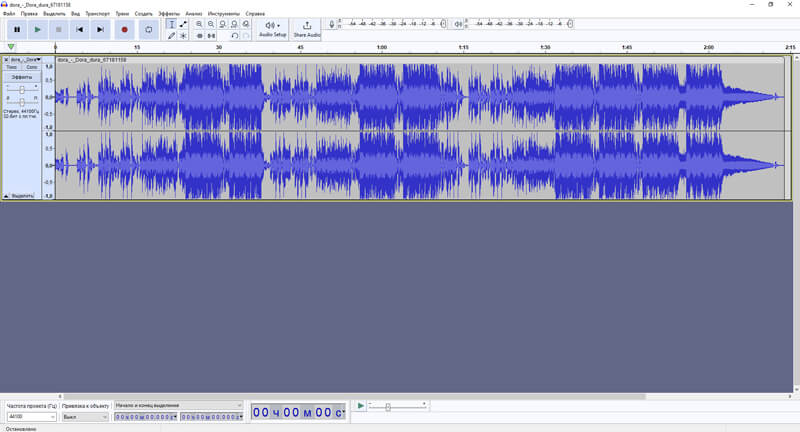
Task: Open the Создать menu
Action: coord(143,14)
